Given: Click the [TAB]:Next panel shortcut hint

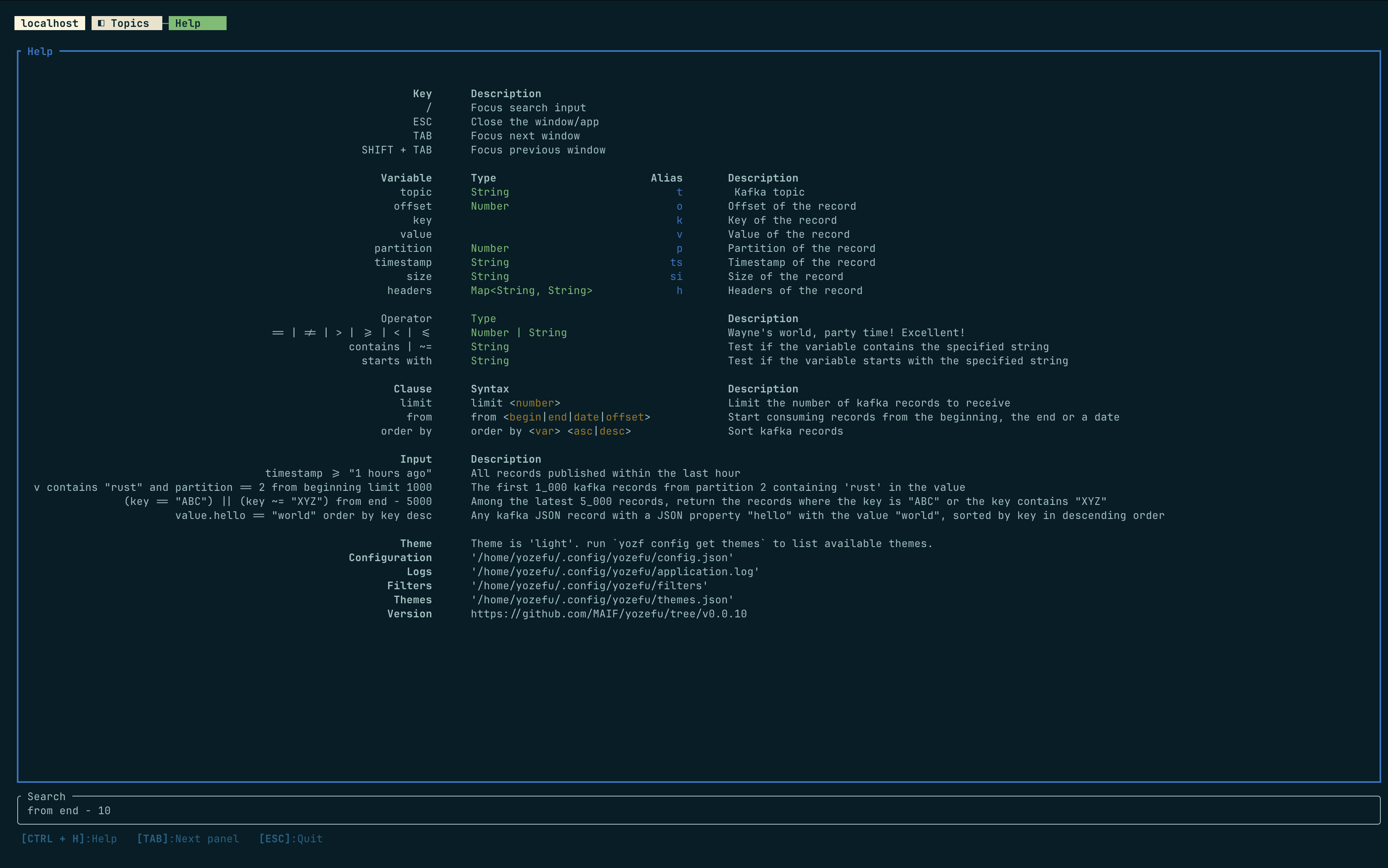Looking at the screenshot, I should [188, 839].
